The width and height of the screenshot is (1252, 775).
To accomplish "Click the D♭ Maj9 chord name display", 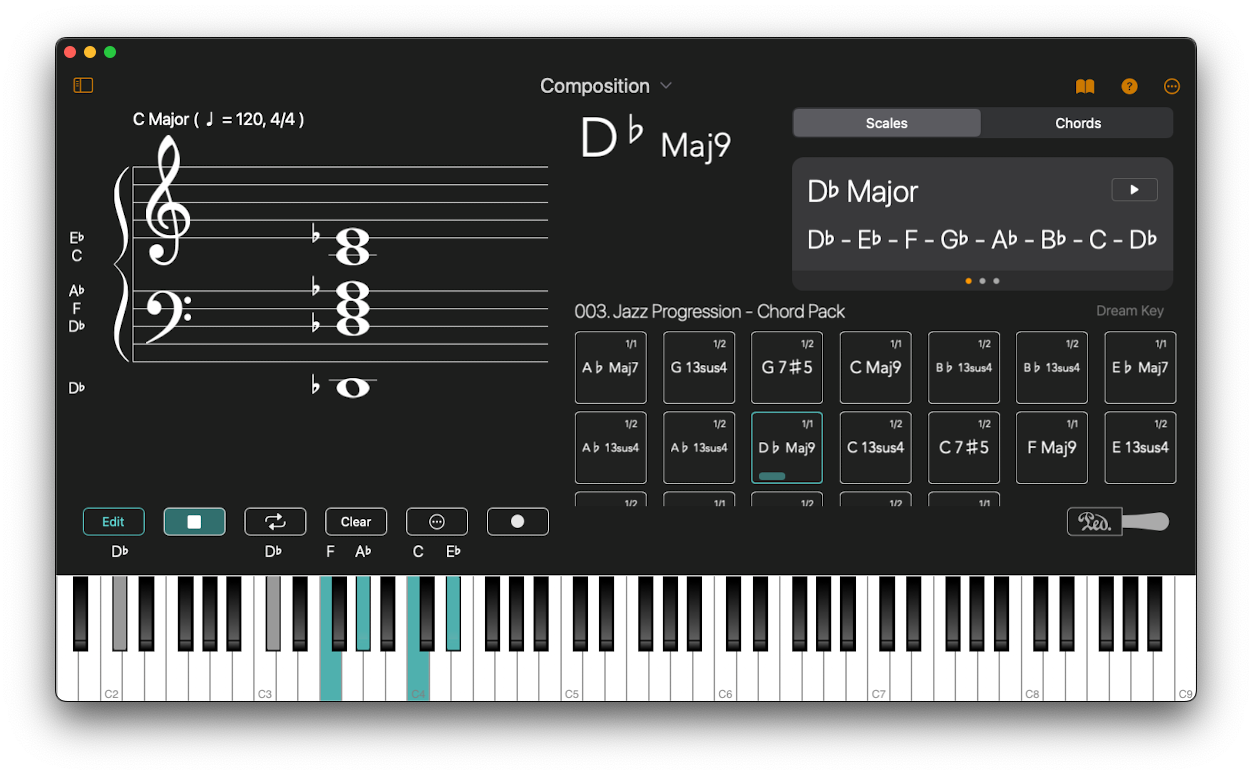I will [656, 140].
